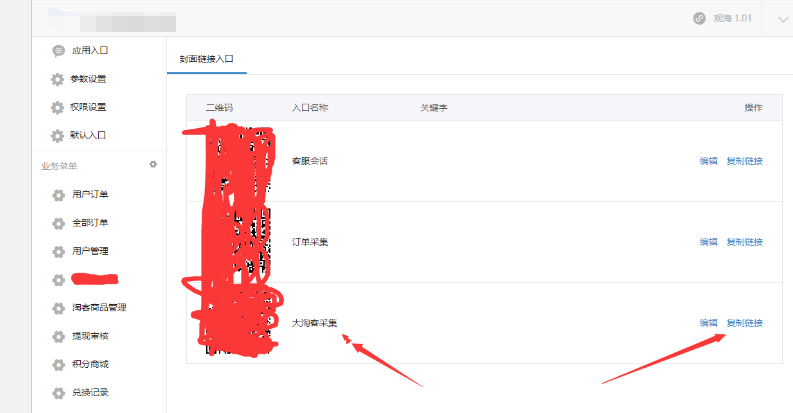Screen dimensions: 793x413
Task: Click the small gear next to 业务菜单
Action: tap(153, 164)
